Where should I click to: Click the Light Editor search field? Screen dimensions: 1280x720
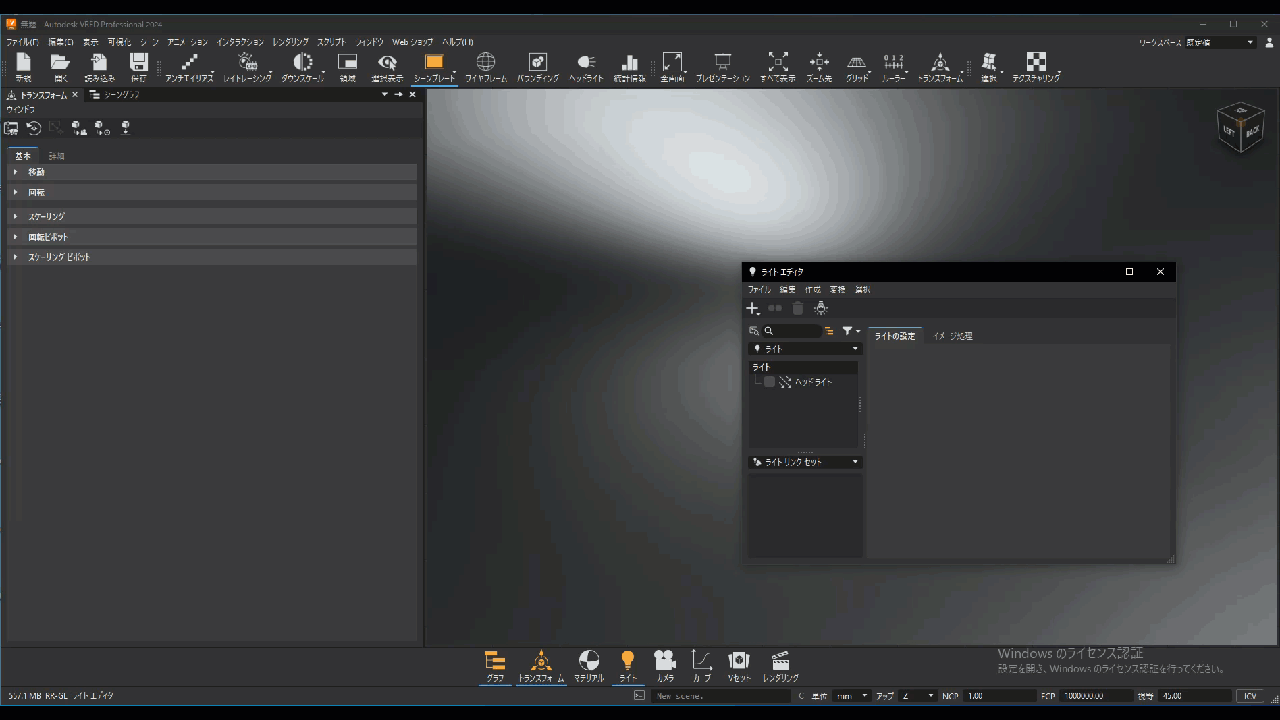click(x=792, y=331)
